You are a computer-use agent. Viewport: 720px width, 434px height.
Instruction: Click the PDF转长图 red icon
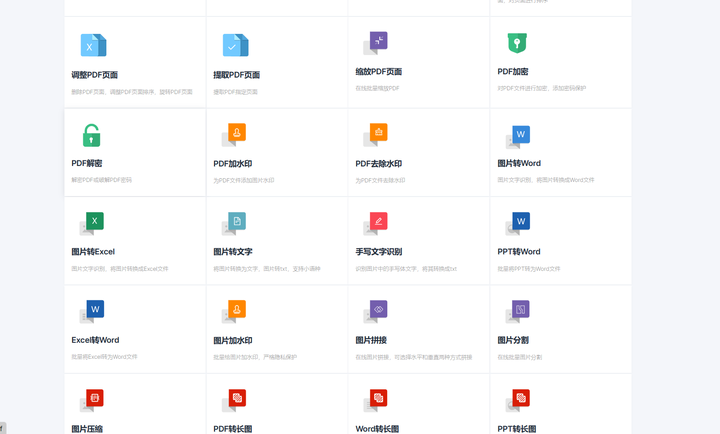click(x=234, y=400)
